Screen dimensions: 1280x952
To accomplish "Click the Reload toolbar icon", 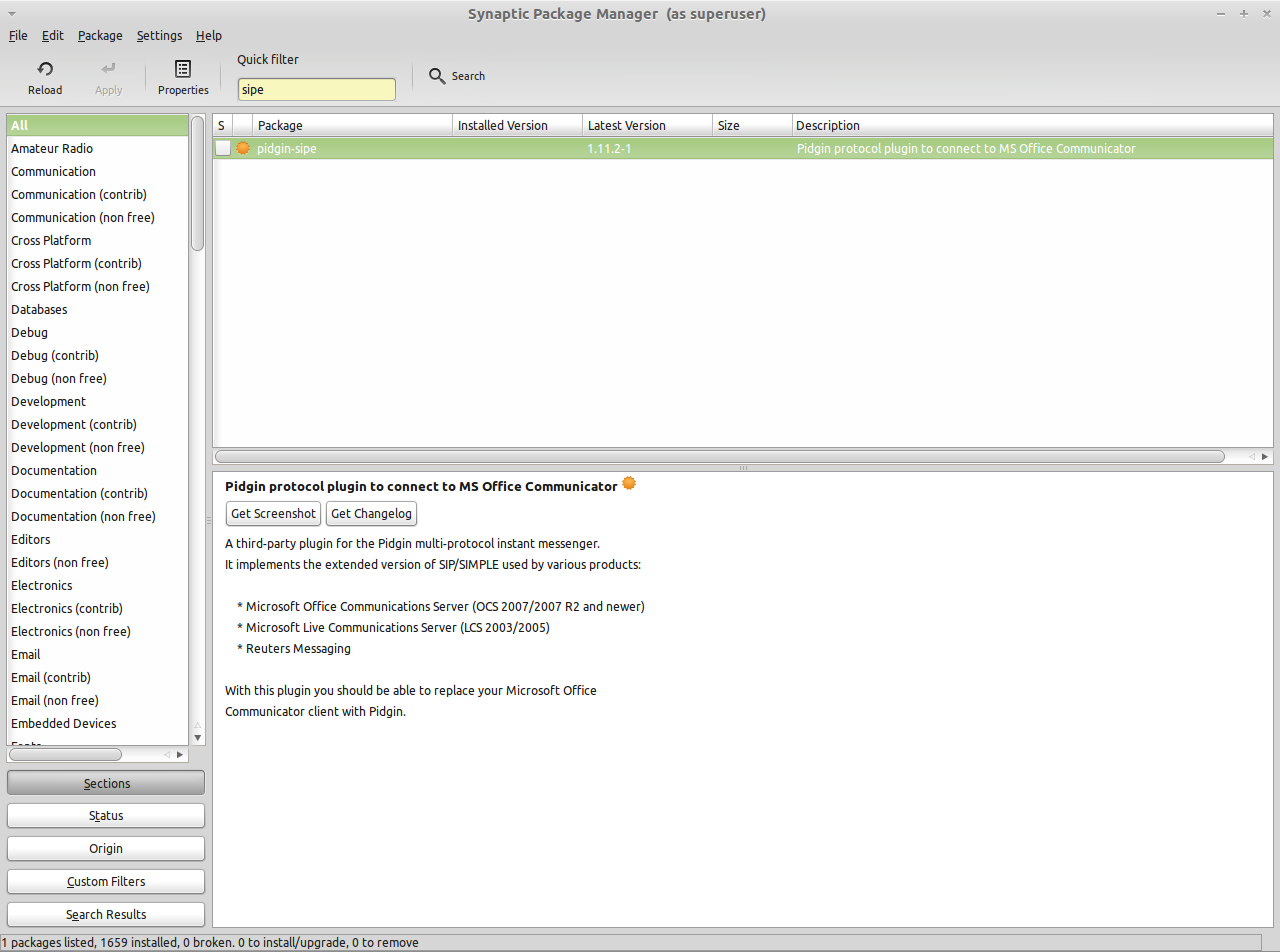I will pyautogui.click(x=45, y=69).
